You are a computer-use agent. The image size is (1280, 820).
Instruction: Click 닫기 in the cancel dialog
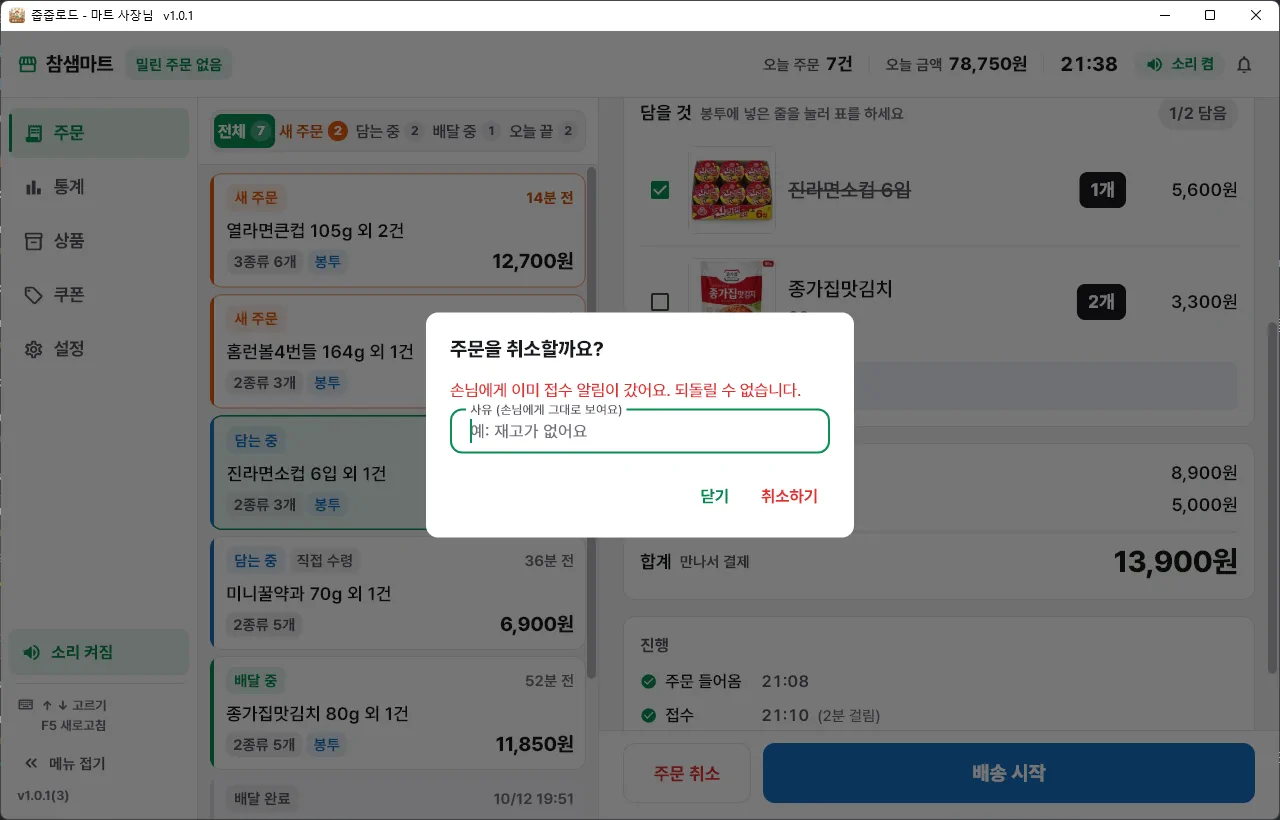pos(715,496)
